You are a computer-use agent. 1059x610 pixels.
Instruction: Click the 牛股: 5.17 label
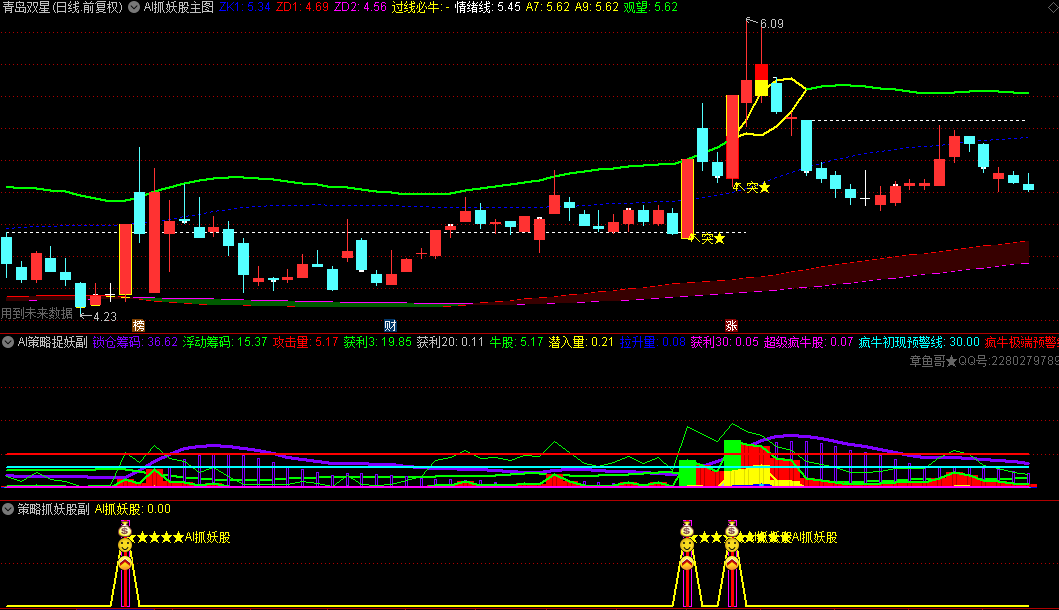coord(516,342)
